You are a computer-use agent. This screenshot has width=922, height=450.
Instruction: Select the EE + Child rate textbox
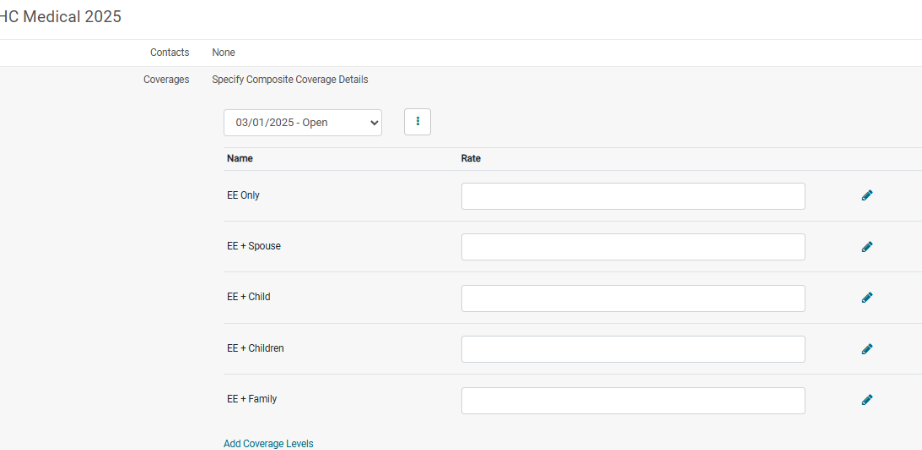coord(633,298)
